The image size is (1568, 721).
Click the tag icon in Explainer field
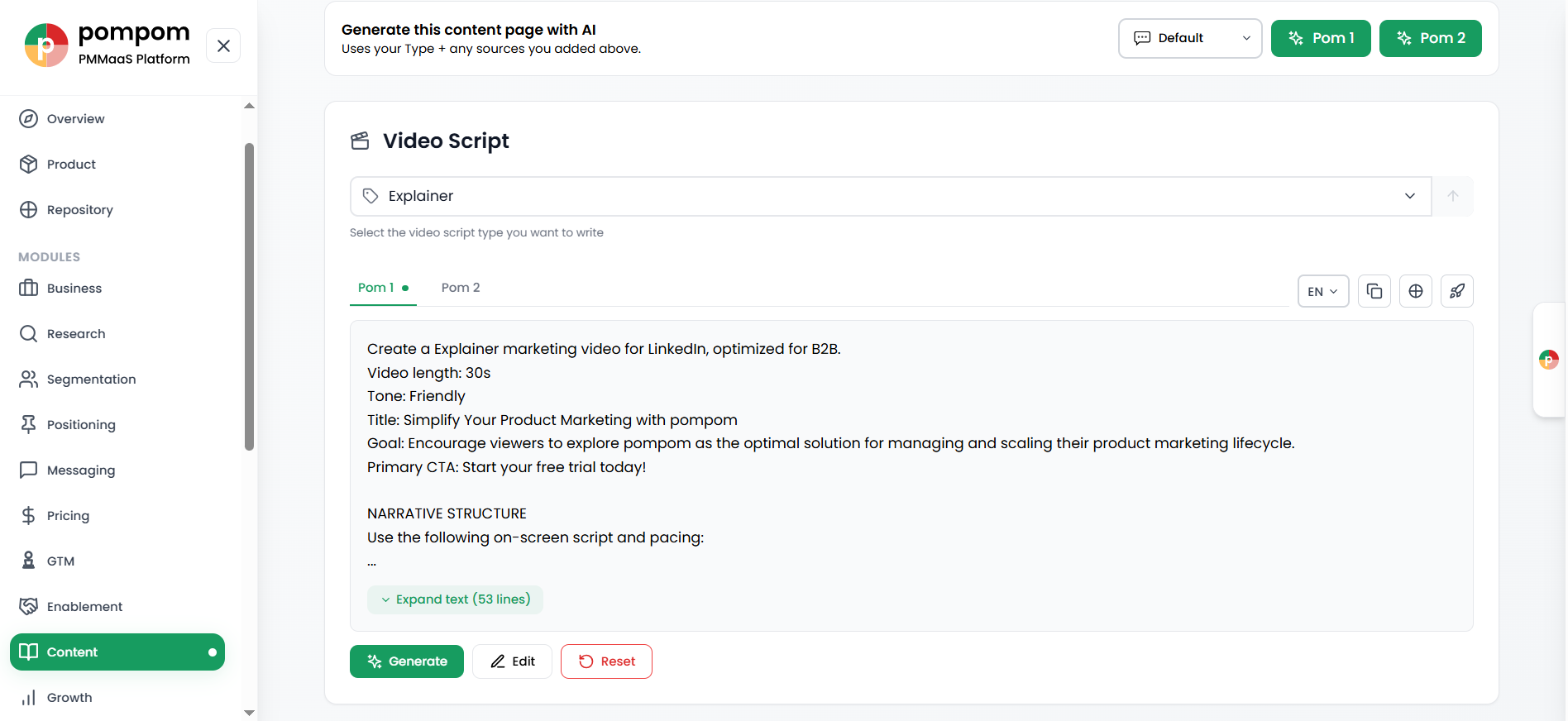coord(370,196)
